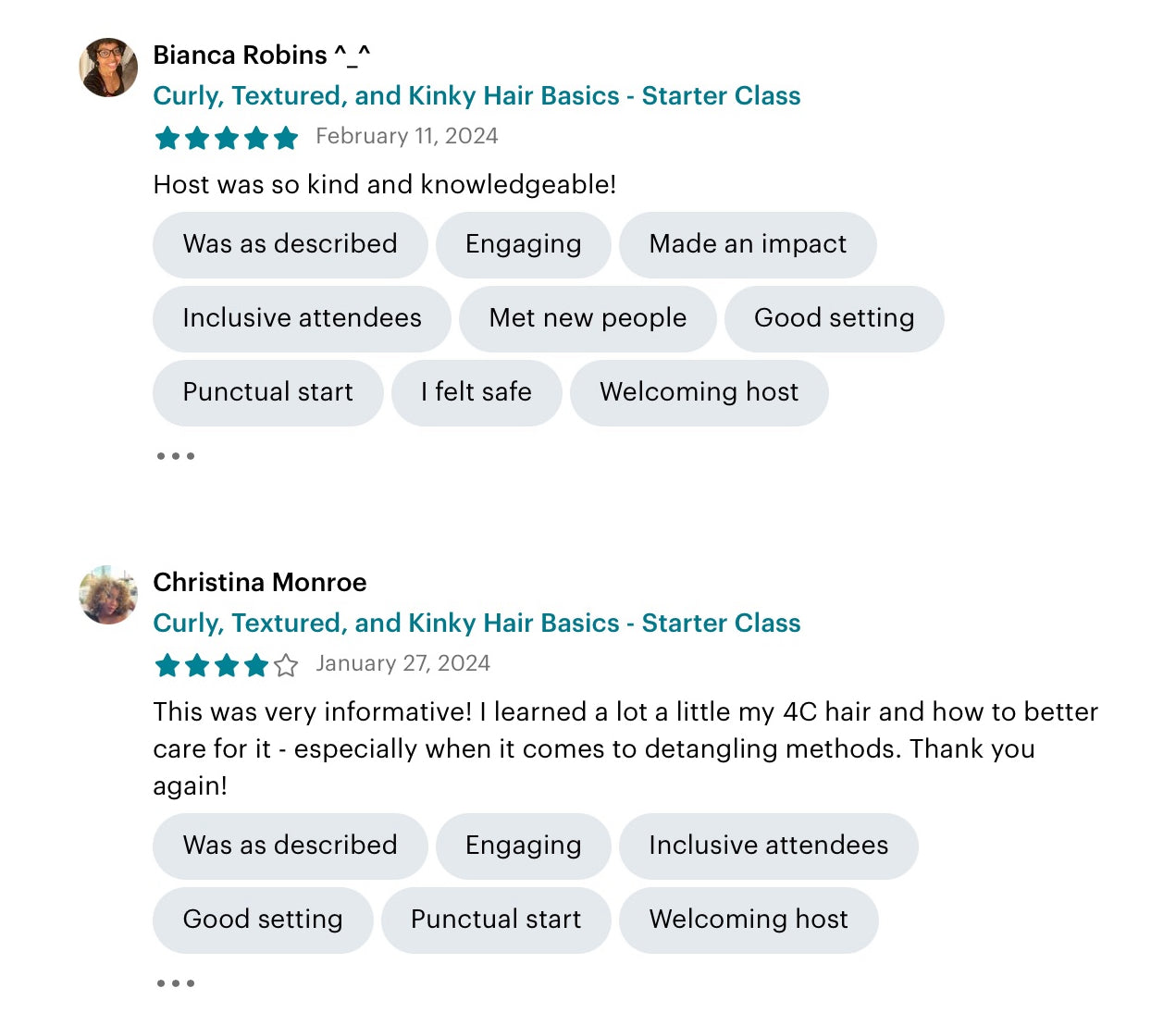Click 'Good setting' tag in Bianca's review

[834, 319]
